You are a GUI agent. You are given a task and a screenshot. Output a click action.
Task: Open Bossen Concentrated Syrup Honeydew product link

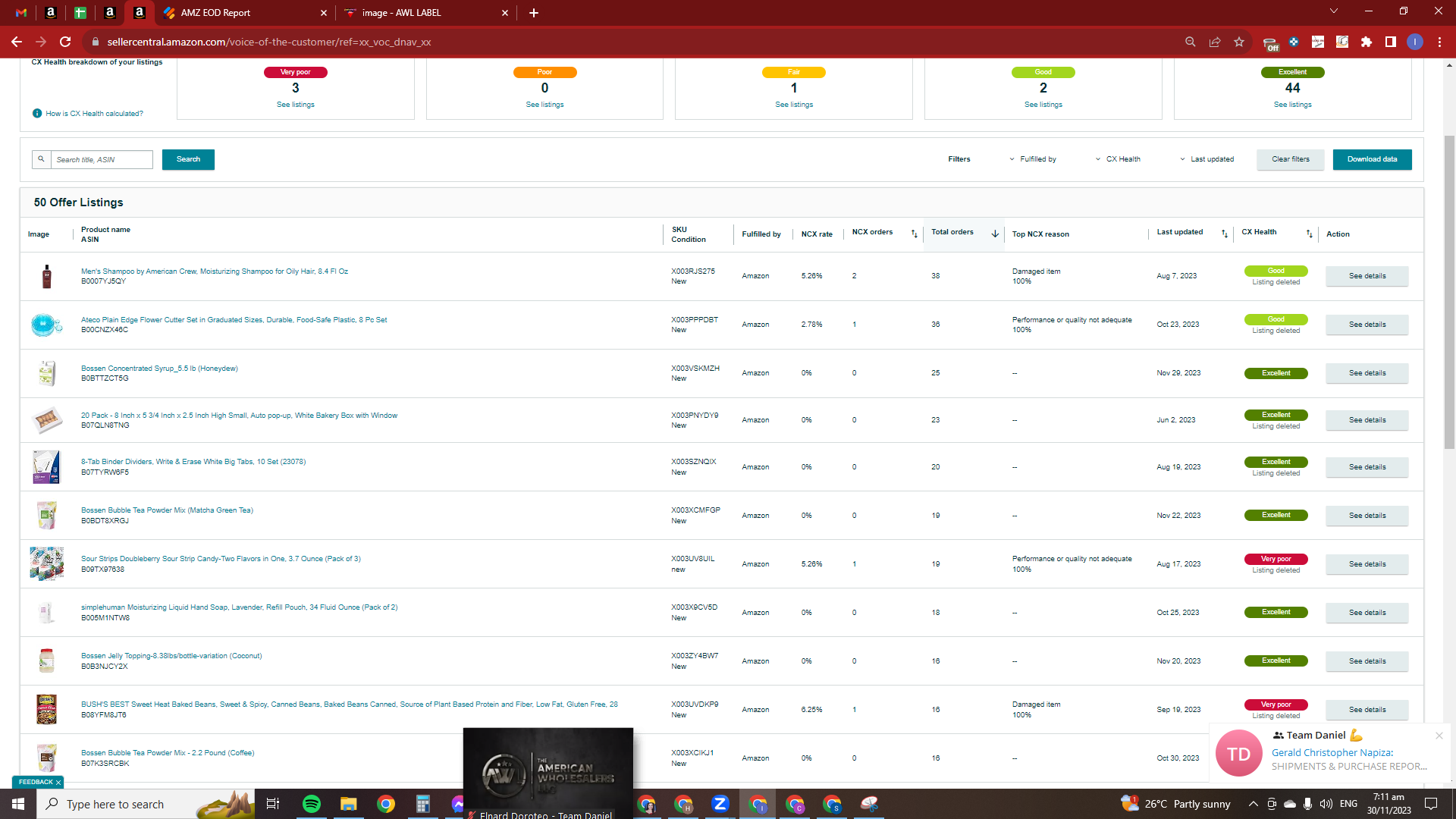[159, 369]
